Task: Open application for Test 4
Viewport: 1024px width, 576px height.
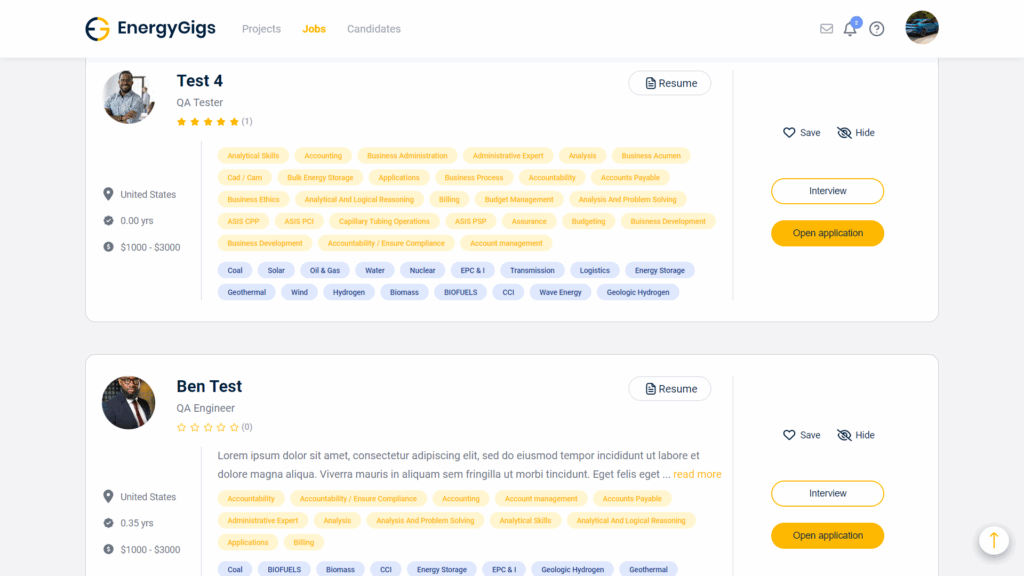Action: tap(827, 233)
